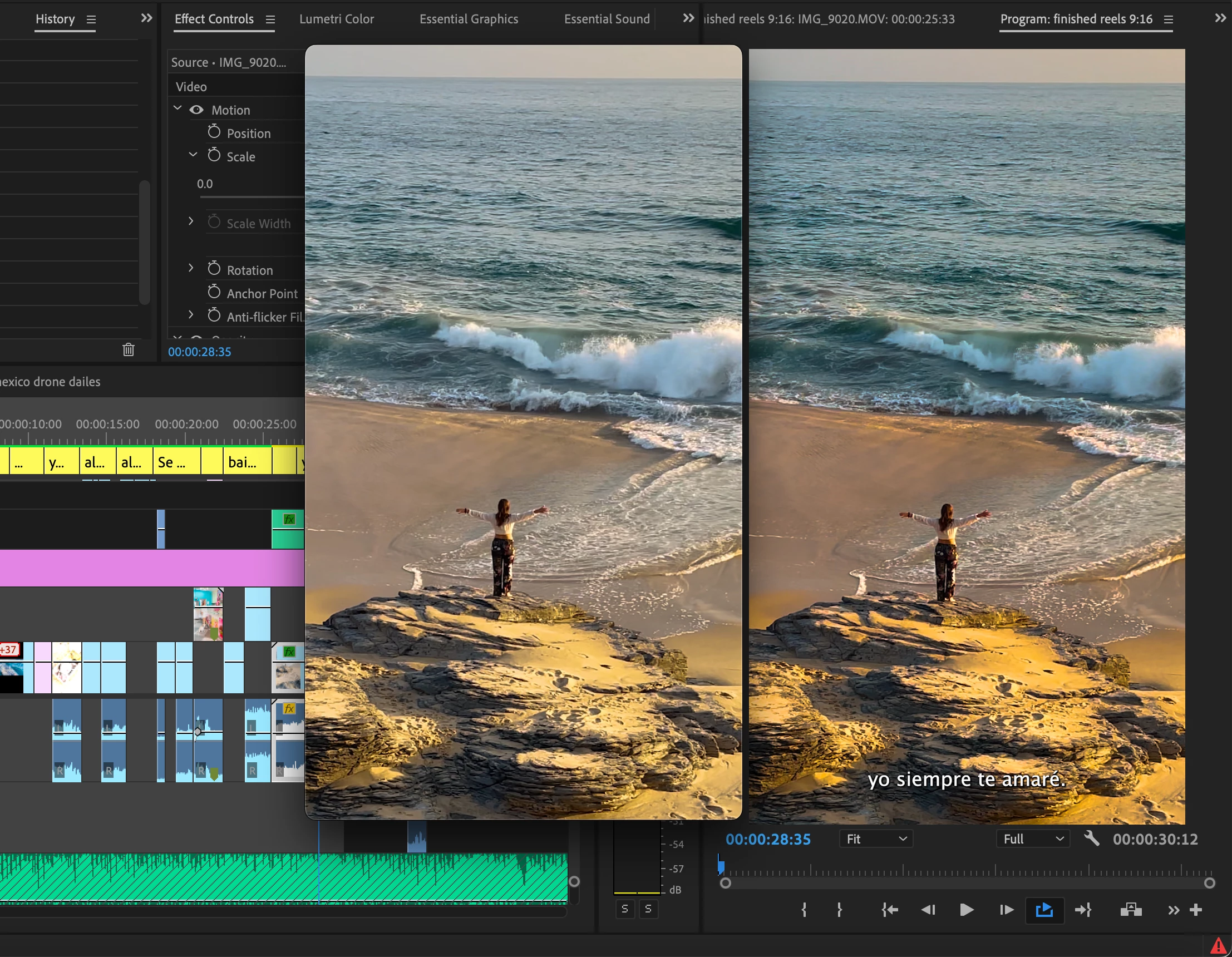This screenshot has width=1232, height=957.
Task: Open the Fit zoom level dropdown
Action: pos(876,839)
